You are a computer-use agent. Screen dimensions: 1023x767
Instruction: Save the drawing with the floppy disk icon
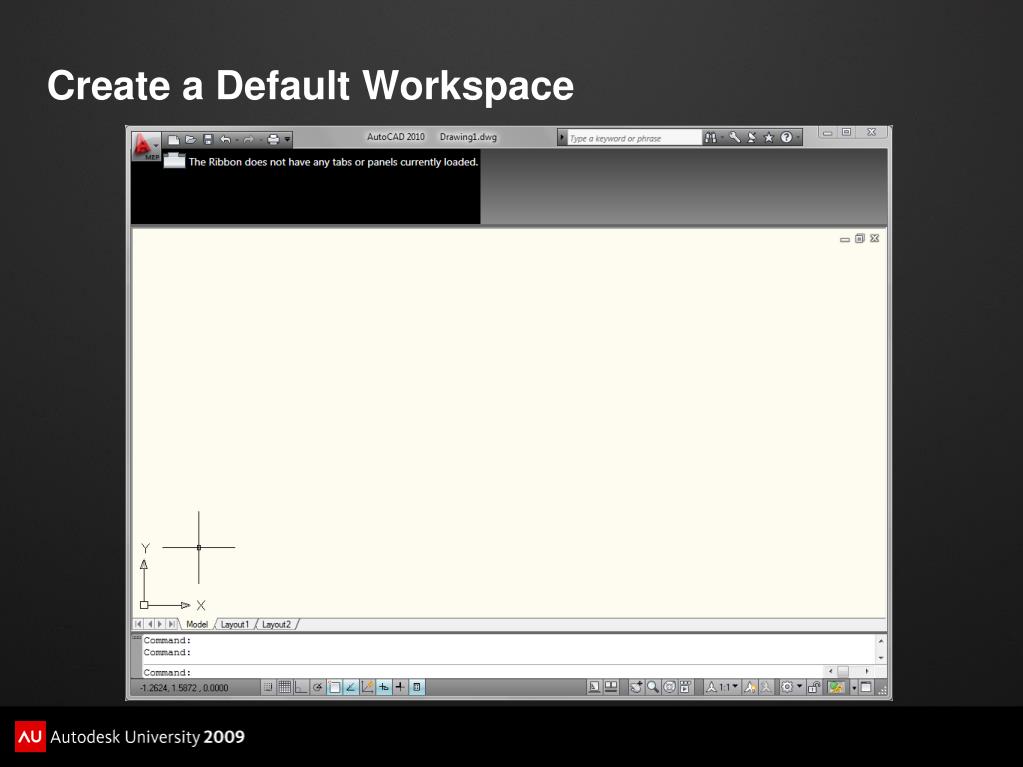(208, 139)
